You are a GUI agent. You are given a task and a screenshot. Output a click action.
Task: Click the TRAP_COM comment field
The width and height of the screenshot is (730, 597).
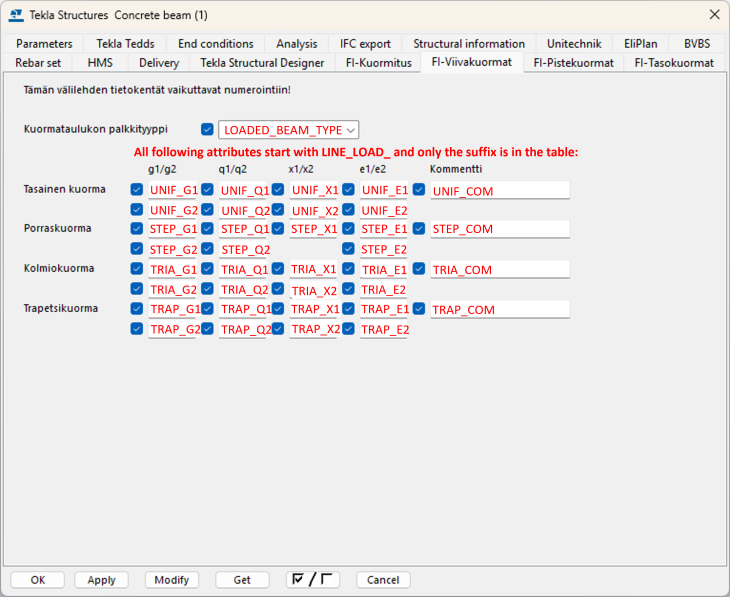(x=500, y=309)
